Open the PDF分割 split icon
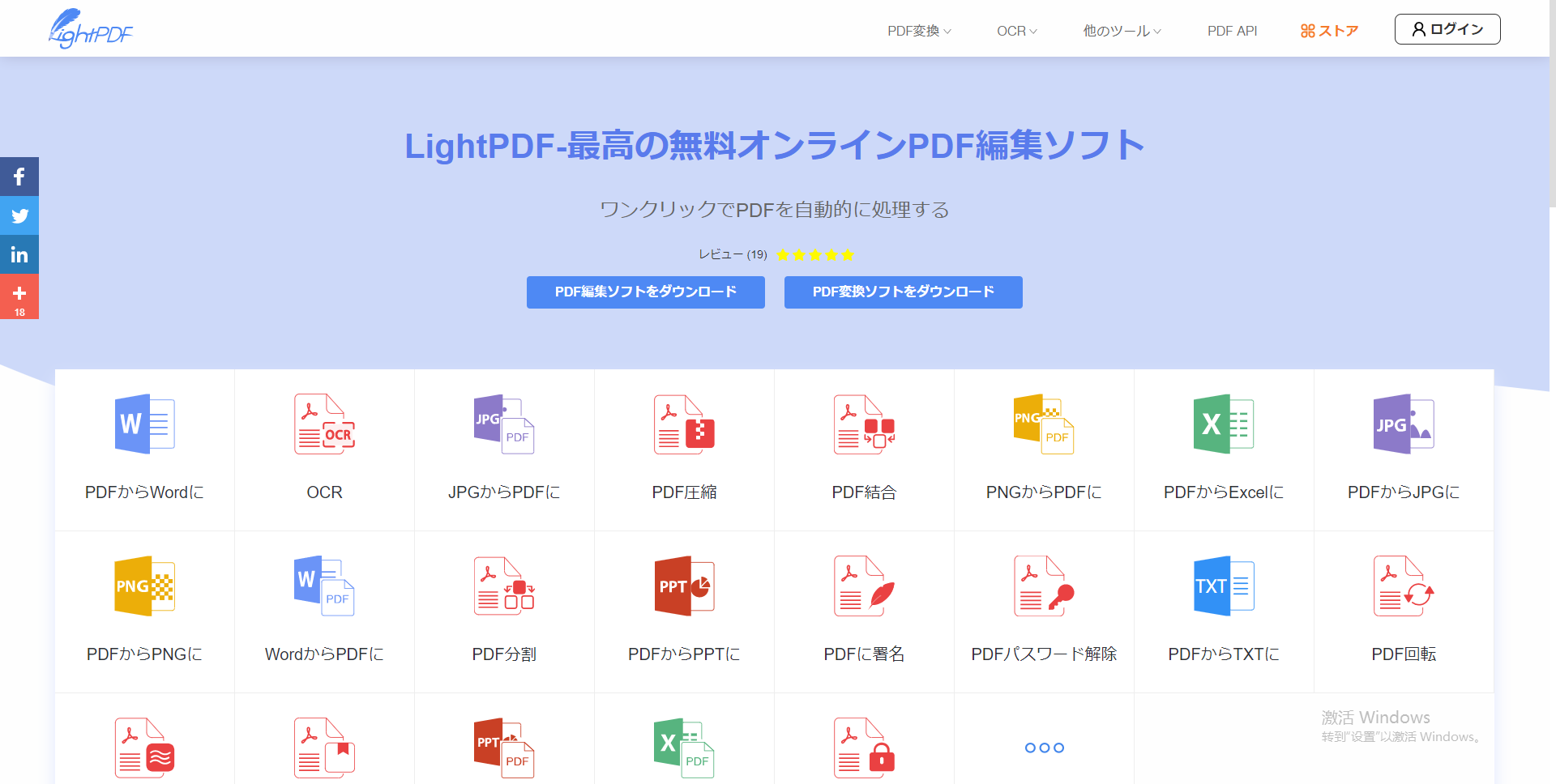1556x784 pixels. coord(504,586)
